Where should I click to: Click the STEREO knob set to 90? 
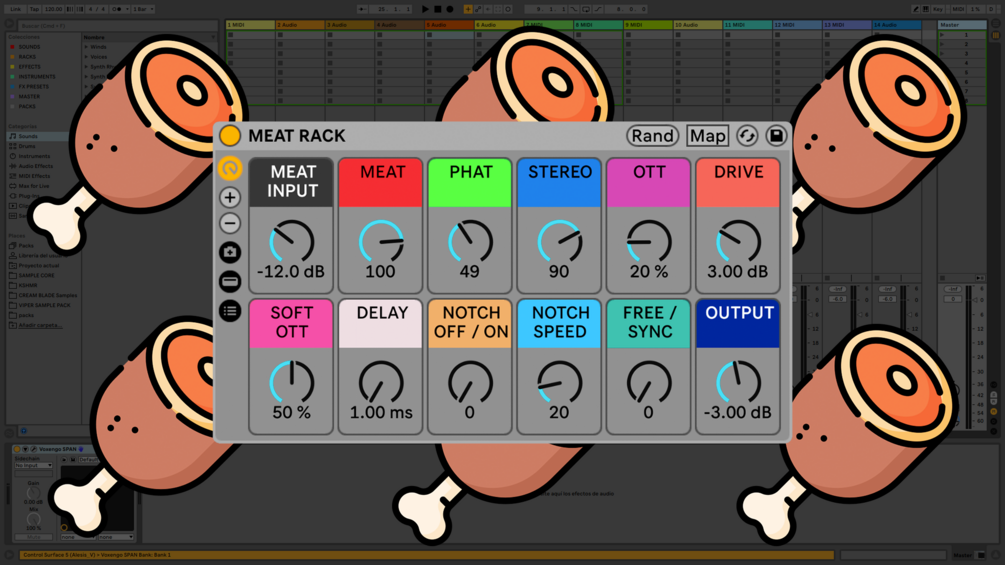click(559, 242)
